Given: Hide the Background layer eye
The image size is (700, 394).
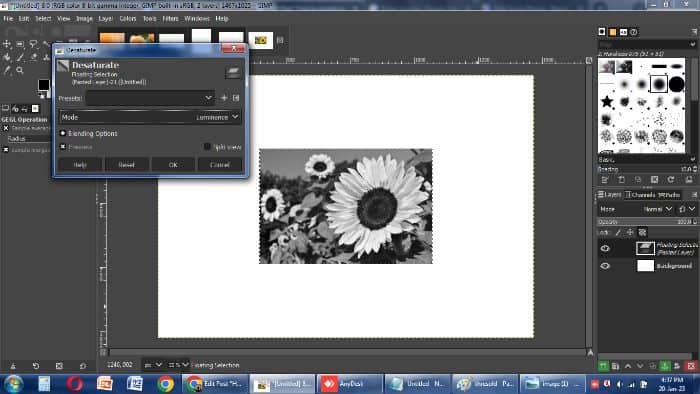Looking at the screenshot, I should 605,265.
